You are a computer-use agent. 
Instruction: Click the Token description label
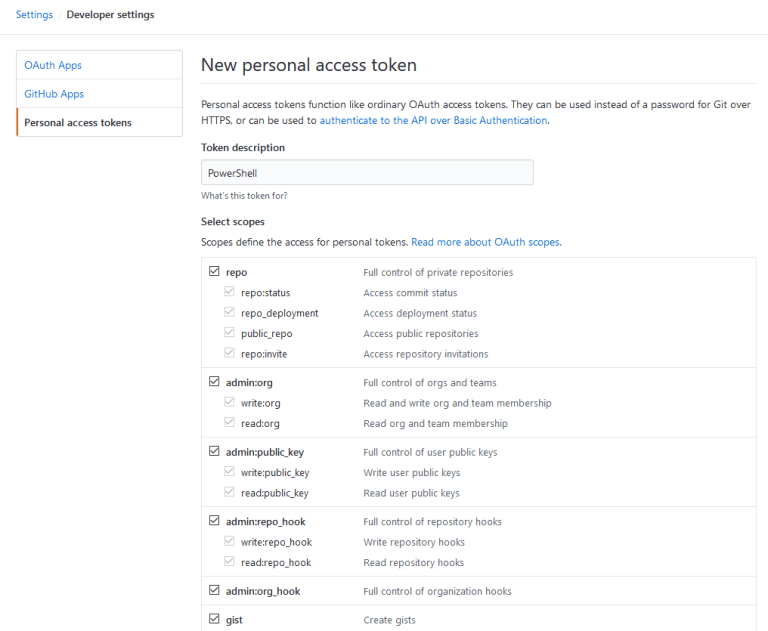243,147
